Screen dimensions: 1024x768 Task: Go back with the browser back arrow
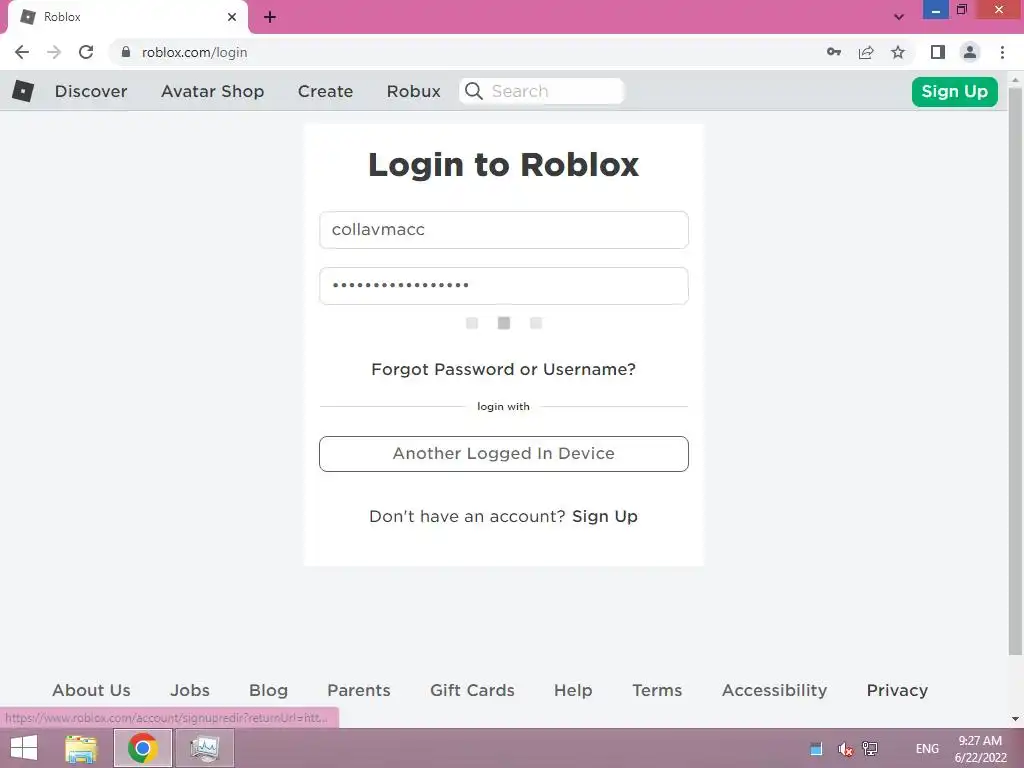click(22, 52)
